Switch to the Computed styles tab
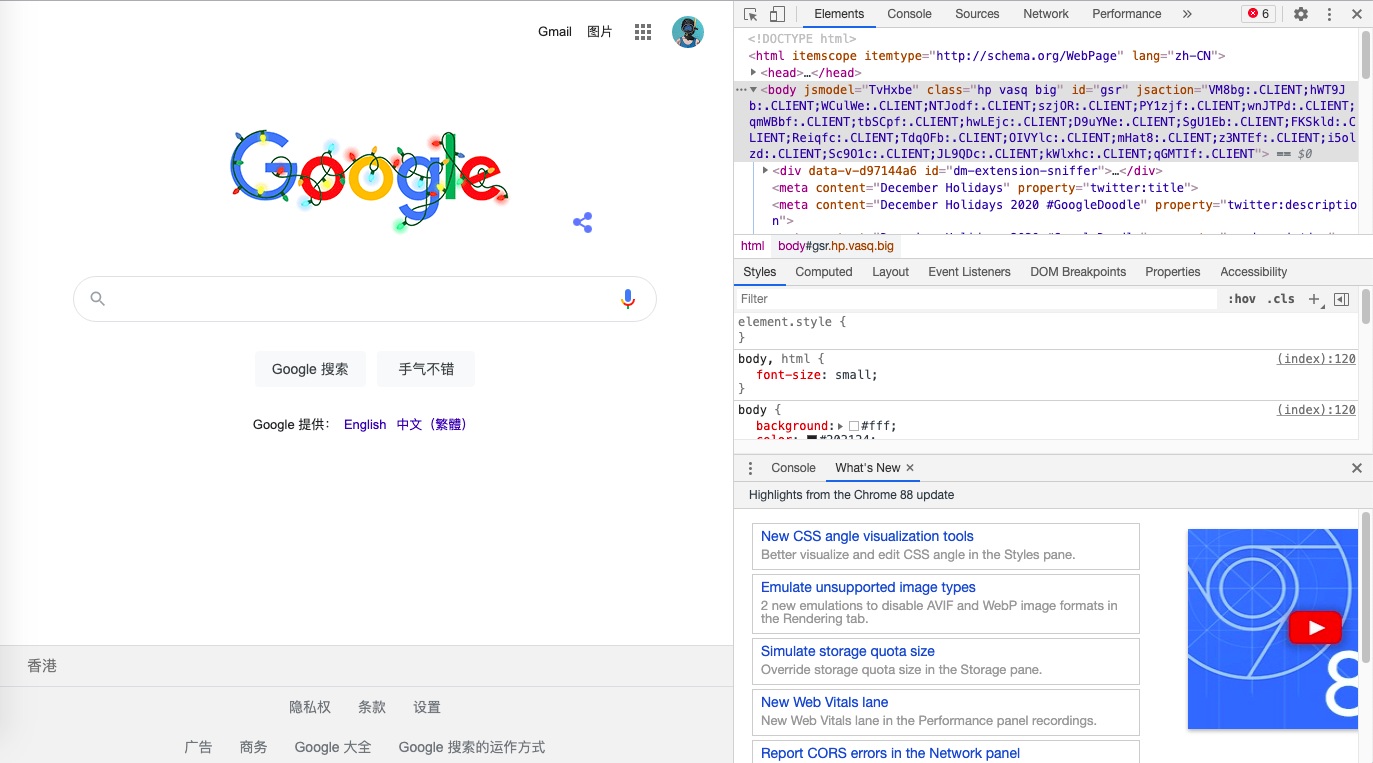The height and width of the screenshot is (763, 1373). click(823, 271)
